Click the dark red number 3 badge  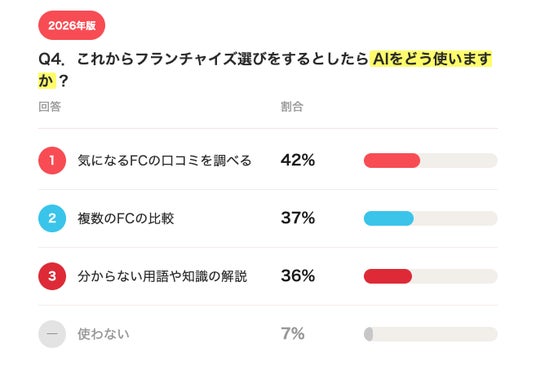(x=52, y=276)
